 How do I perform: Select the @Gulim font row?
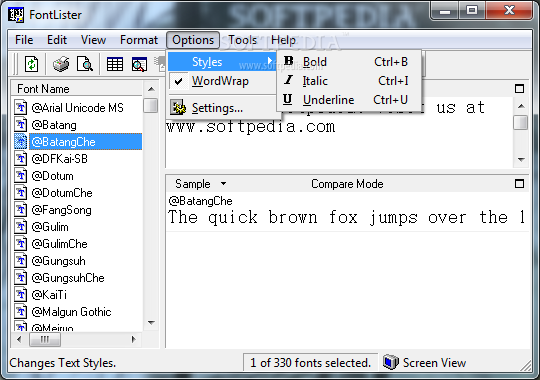coord(50,227)
